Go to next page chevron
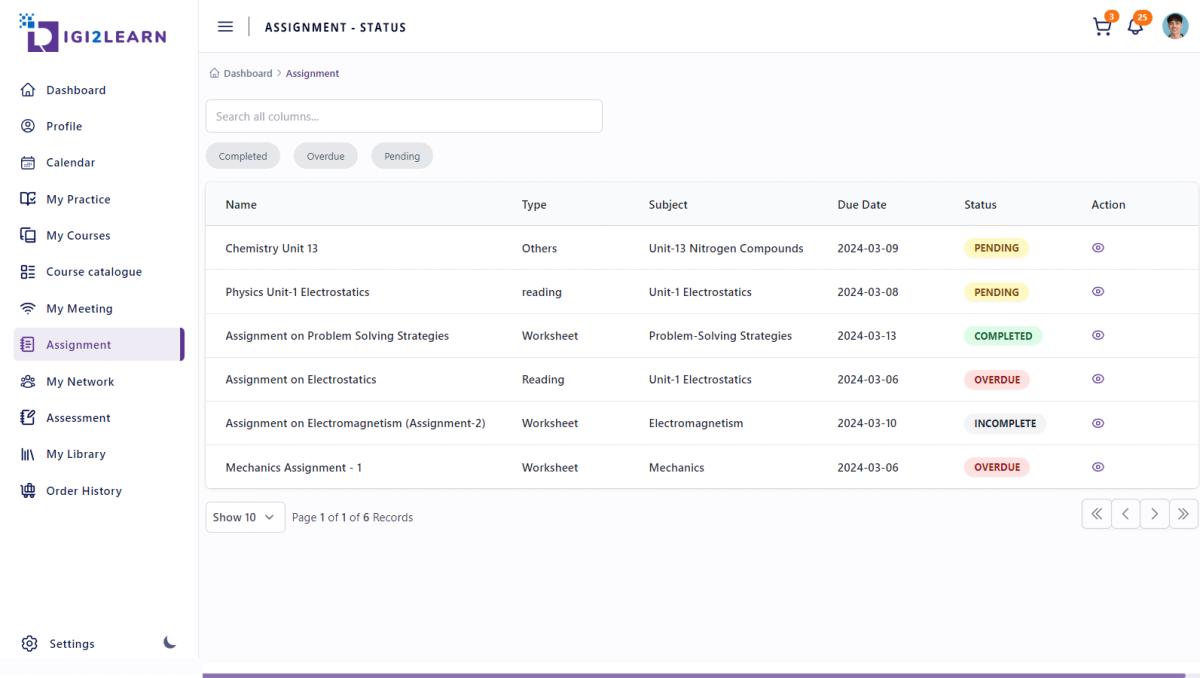The height and width of the screenshot is (678, 1200). point(1154,514)
